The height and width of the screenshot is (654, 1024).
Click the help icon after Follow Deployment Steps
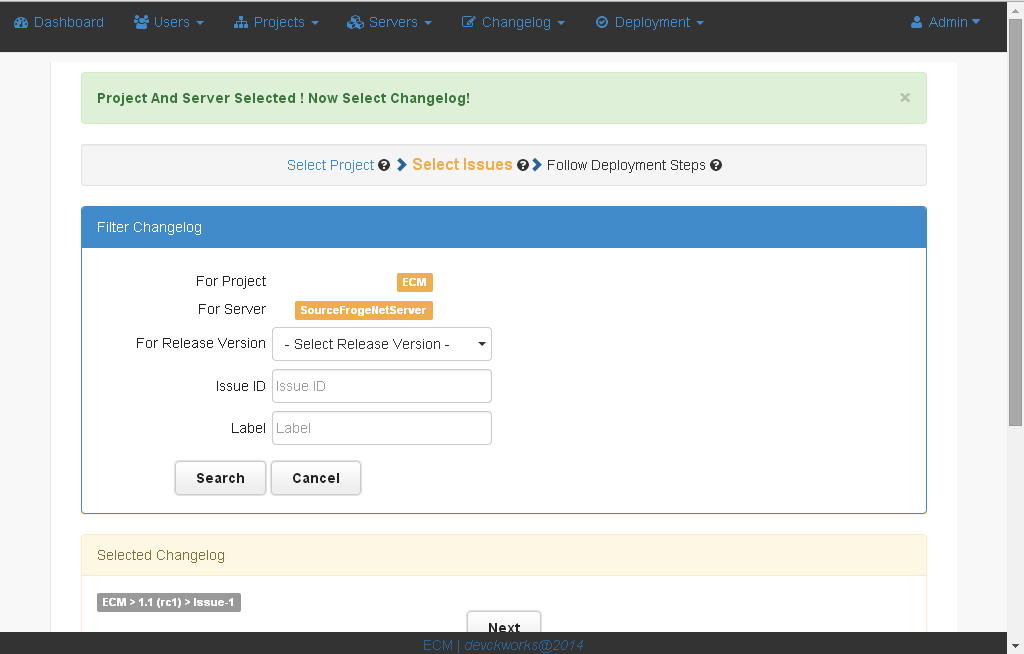716,165
